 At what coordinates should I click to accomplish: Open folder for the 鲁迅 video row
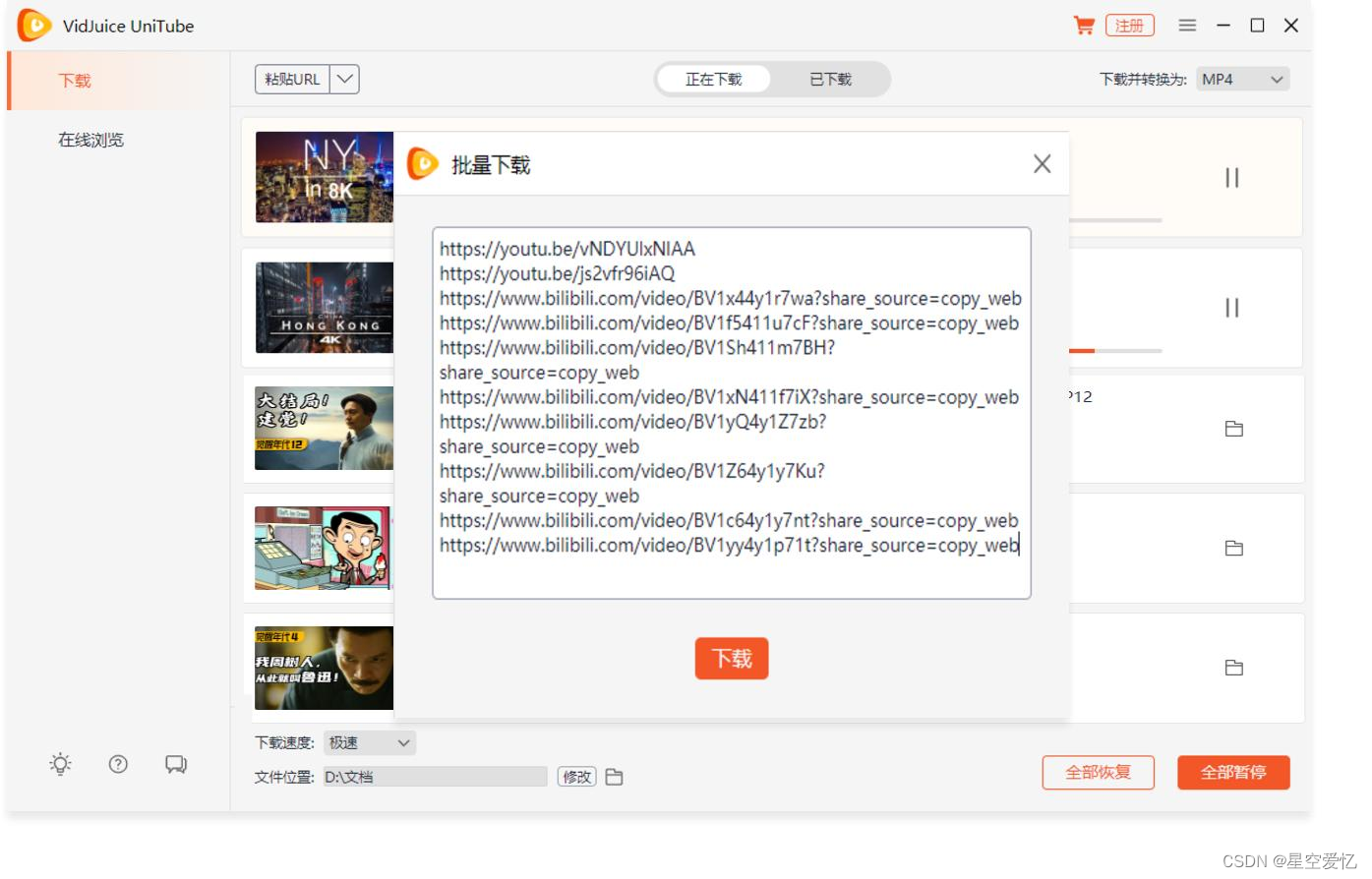pos(1234,668)
